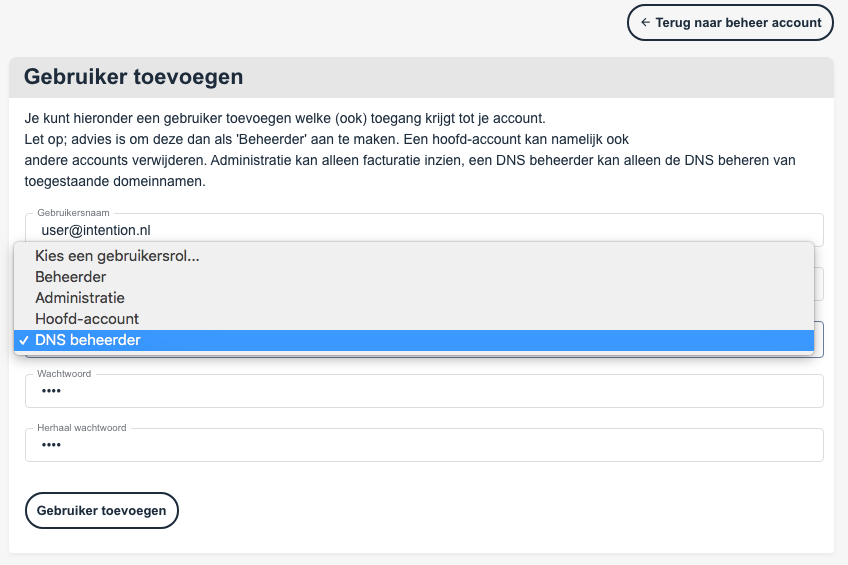Click the 'Gebruiker toevoegen' page heading
Viewport: 848px width, 565px height.
point(134,77)
